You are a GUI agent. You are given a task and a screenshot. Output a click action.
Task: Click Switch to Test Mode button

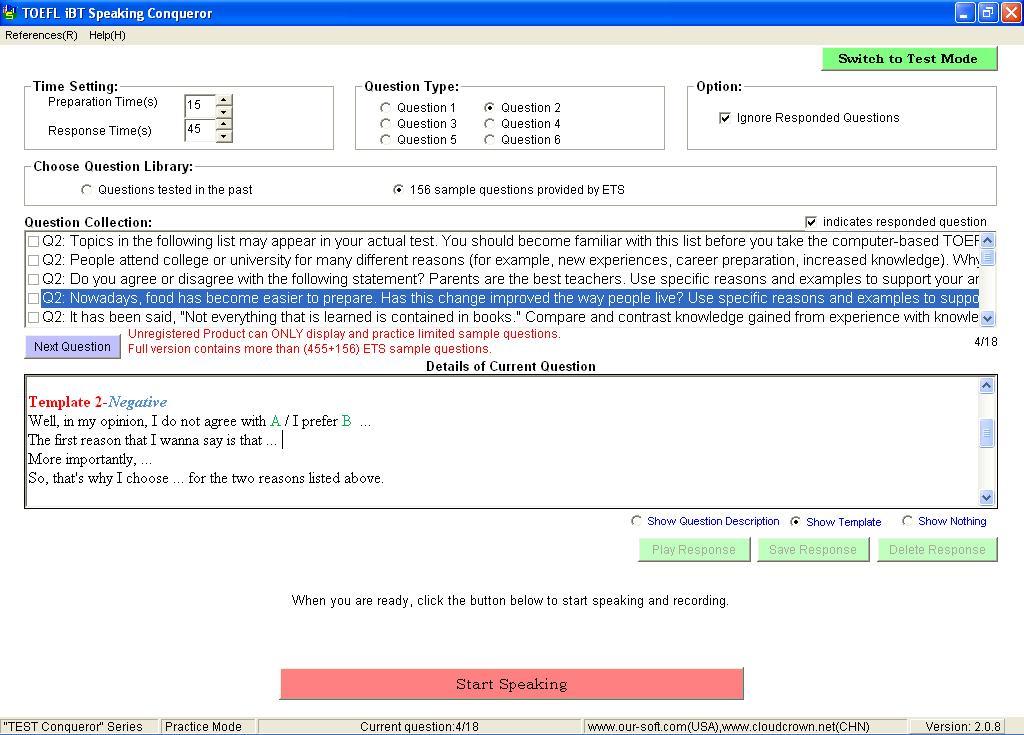point(909,59)
